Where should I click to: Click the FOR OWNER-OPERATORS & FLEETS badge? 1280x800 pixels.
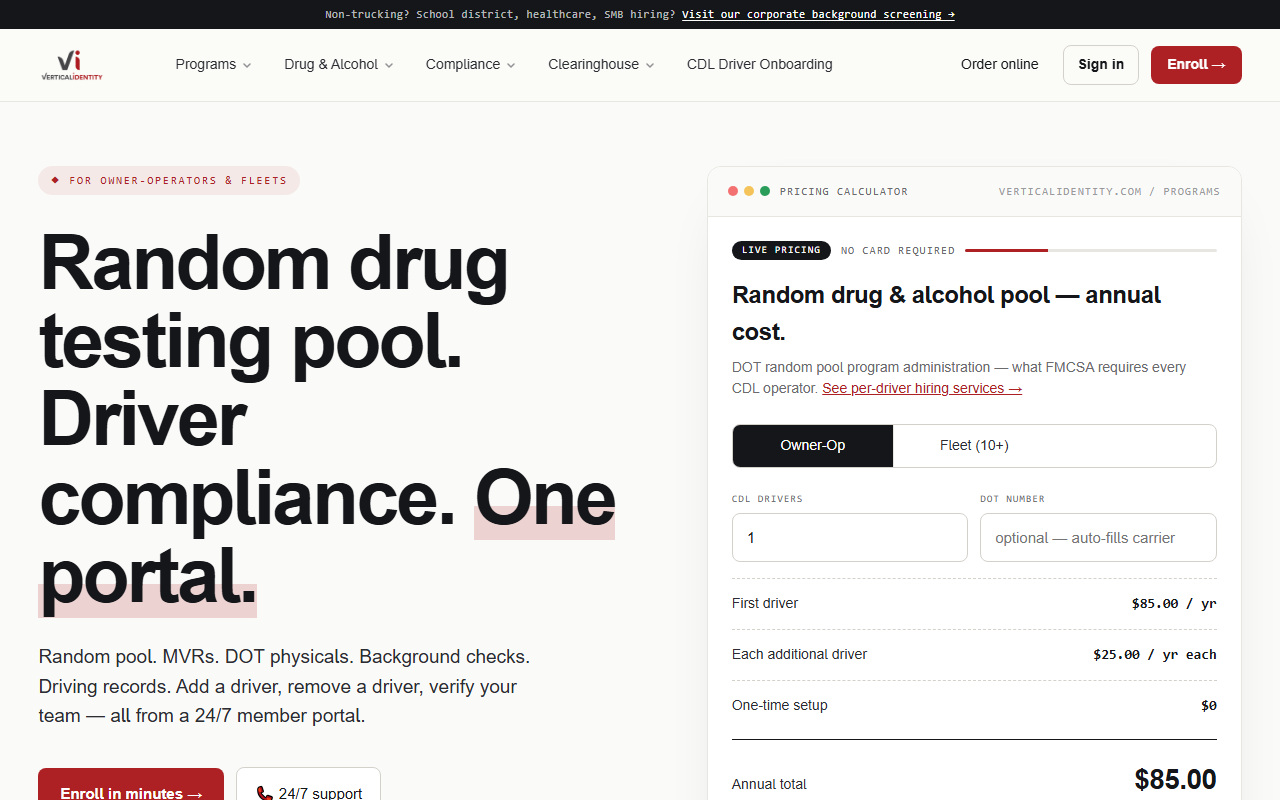[x=169, y=180]
